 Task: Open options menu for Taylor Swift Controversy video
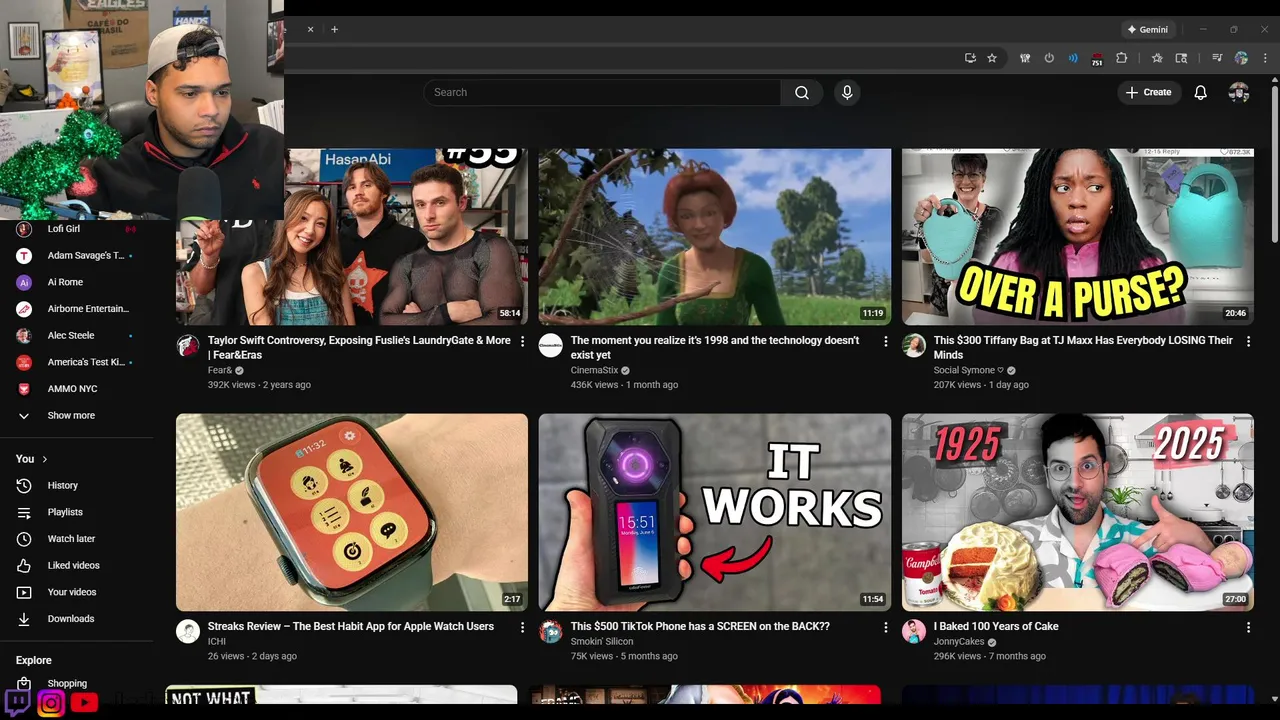[522, 341]
